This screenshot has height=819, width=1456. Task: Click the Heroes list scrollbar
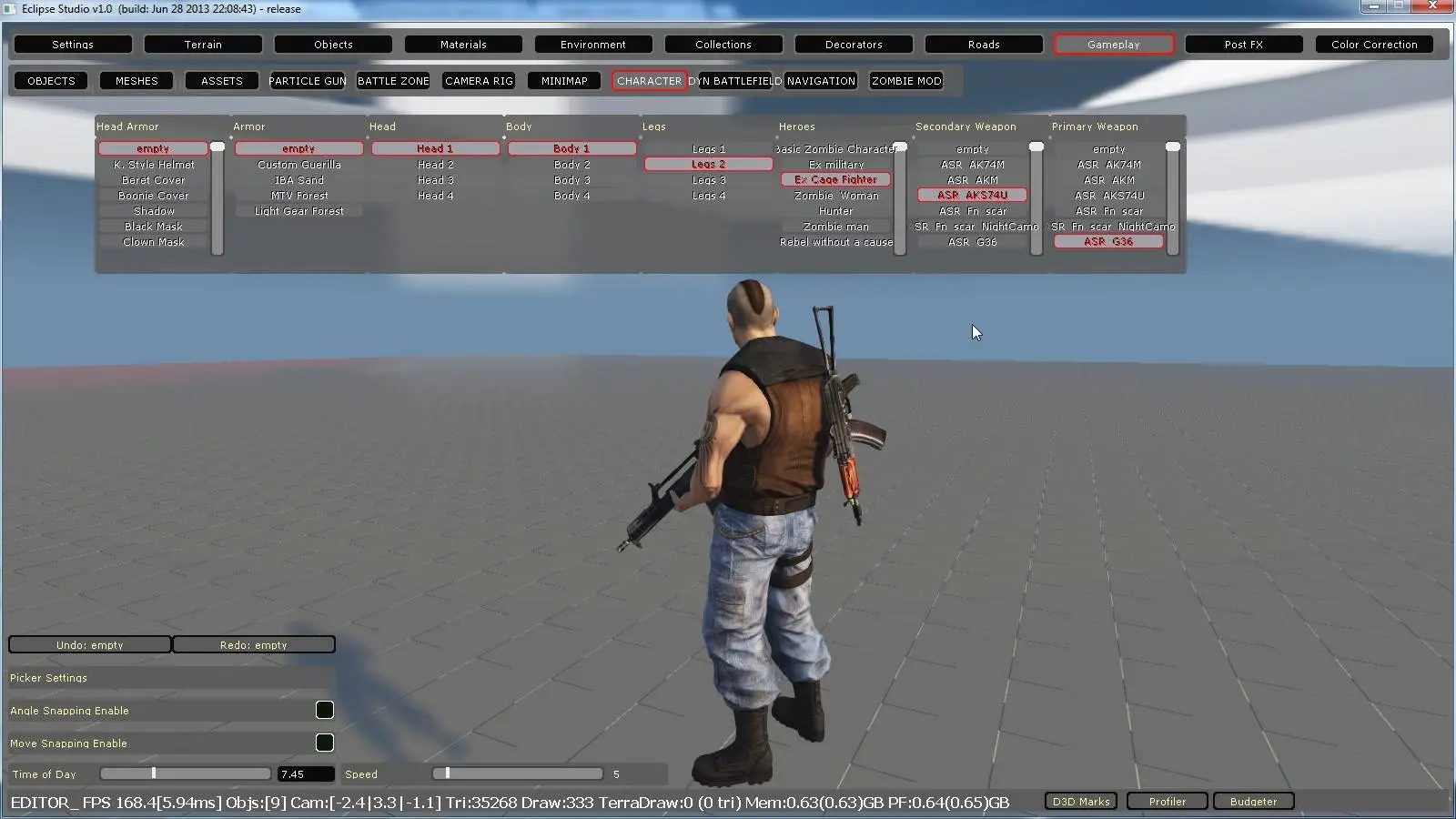(x=900, y=198)
